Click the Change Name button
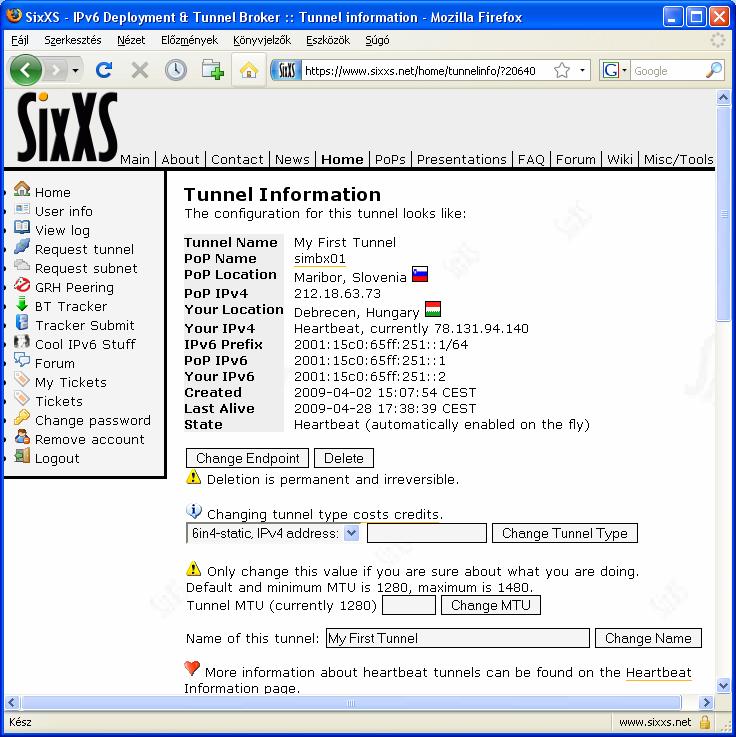This screenshot has width=736, height=737. tap(648, 638)
